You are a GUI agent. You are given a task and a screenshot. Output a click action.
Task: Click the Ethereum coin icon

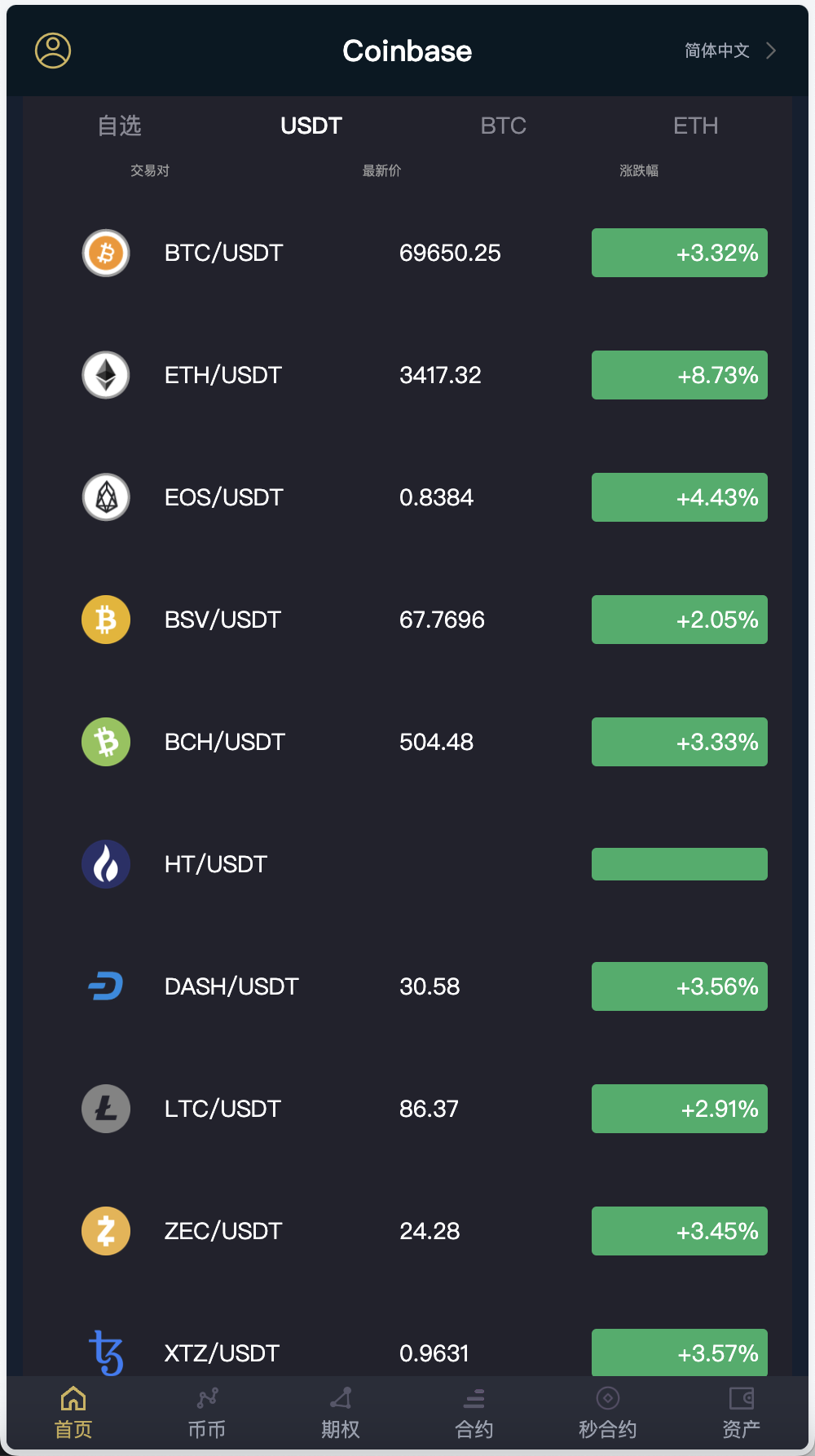pos(106,375)
